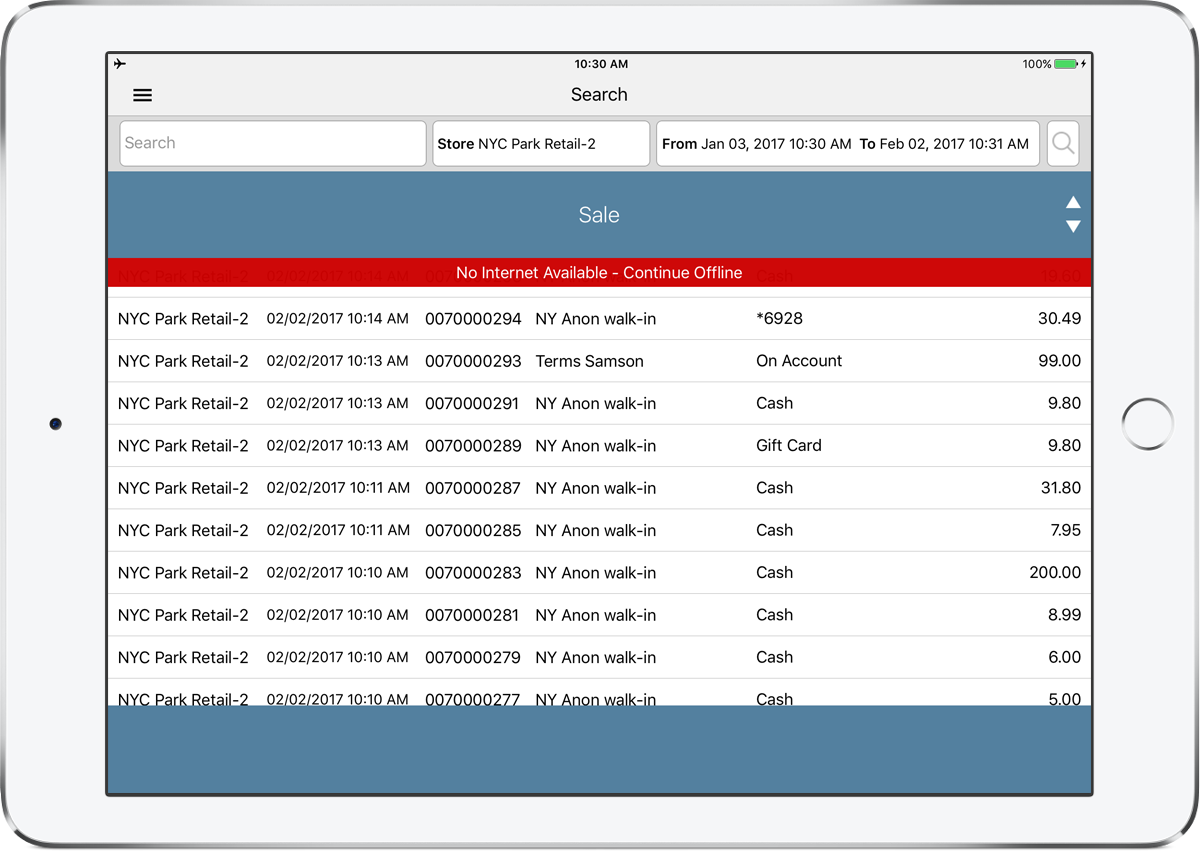This screenshot has width=1200, height=851.
Task: Click the 10:30 AM clock in status bar
Action: pyautogui.click(x=601, y=64)
